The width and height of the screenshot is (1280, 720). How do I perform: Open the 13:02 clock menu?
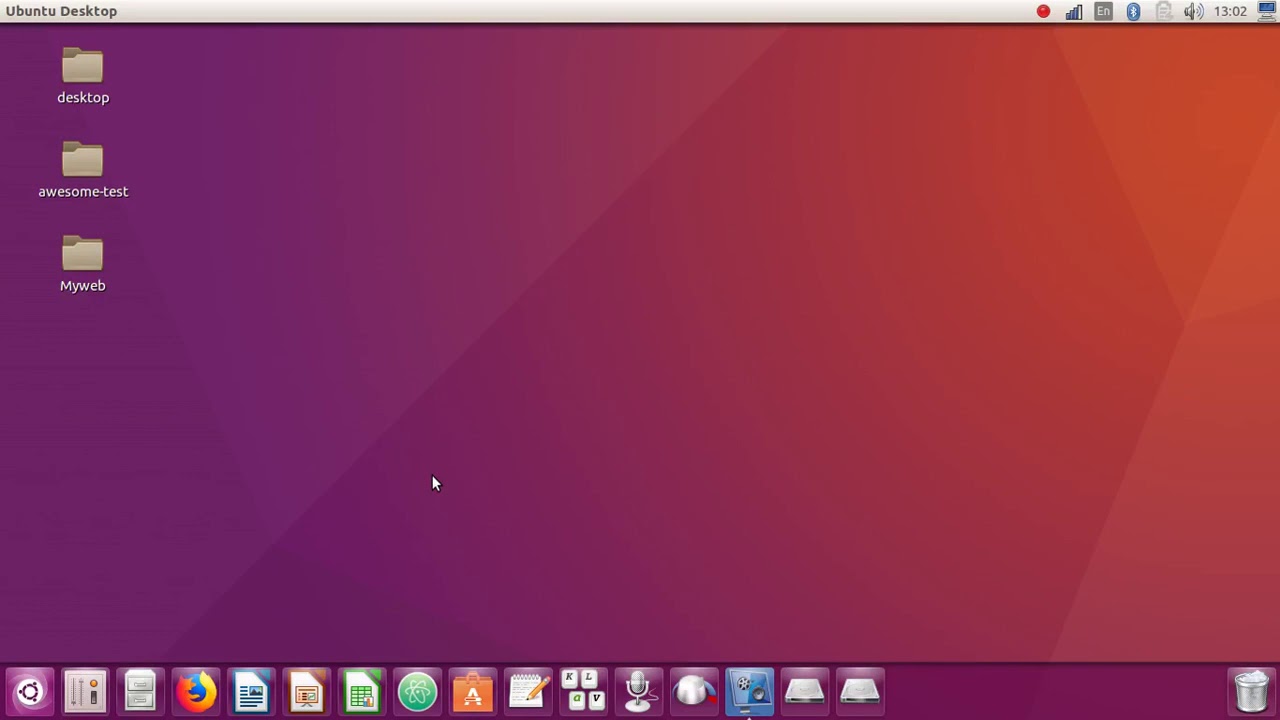(1230, 11)
